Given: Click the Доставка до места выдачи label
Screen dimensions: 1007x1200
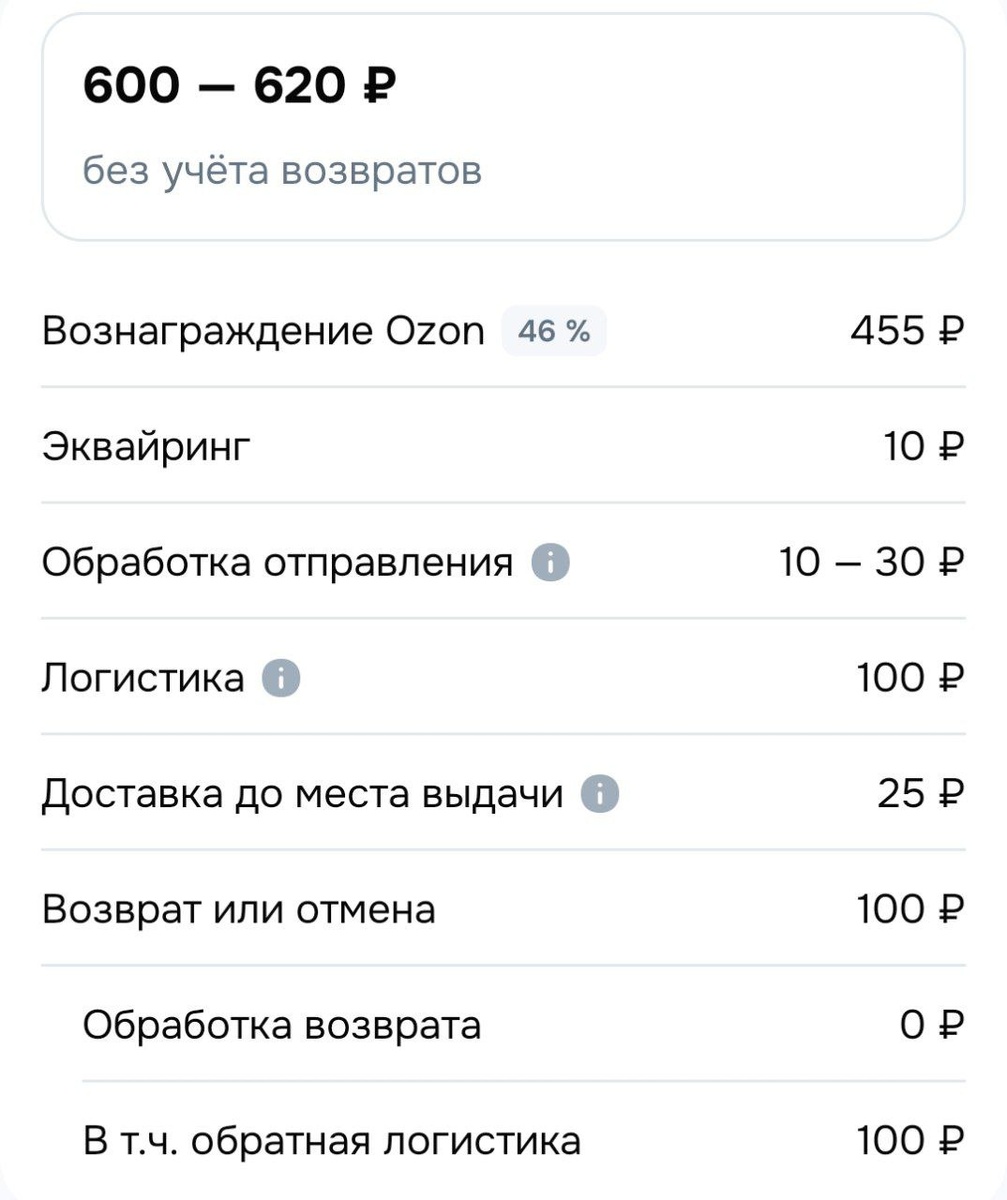Looking at the screenshot, I should pyautogui.click(x=302, y=795).
